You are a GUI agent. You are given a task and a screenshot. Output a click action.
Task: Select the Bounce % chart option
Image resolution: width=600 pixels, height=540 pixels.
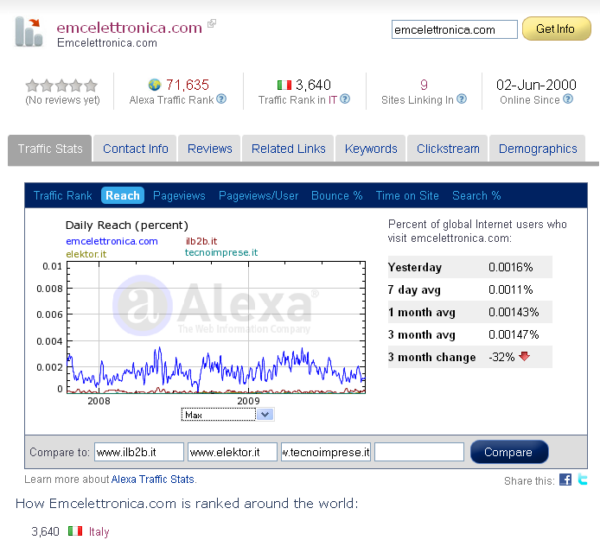click(337, 196)
